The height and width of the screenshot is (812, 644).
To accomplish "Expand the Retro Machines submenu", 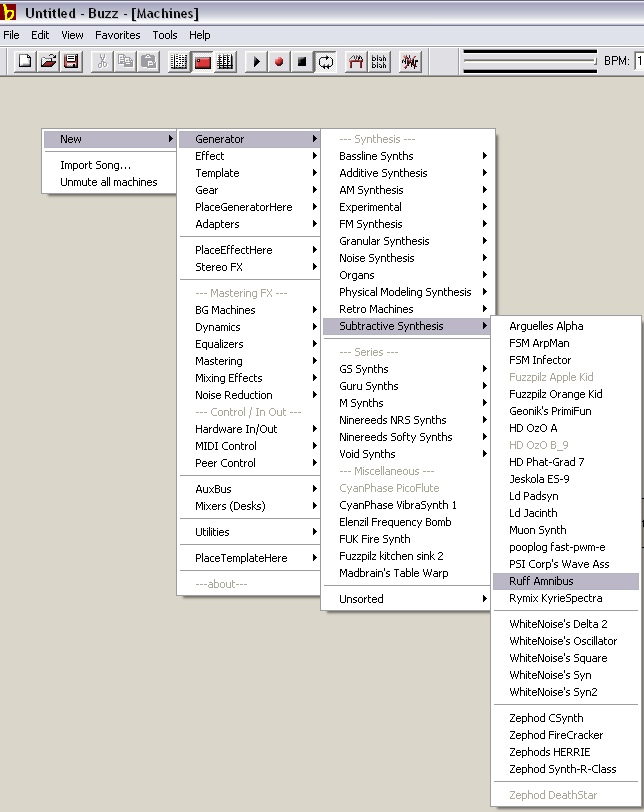I will [406, 309].
